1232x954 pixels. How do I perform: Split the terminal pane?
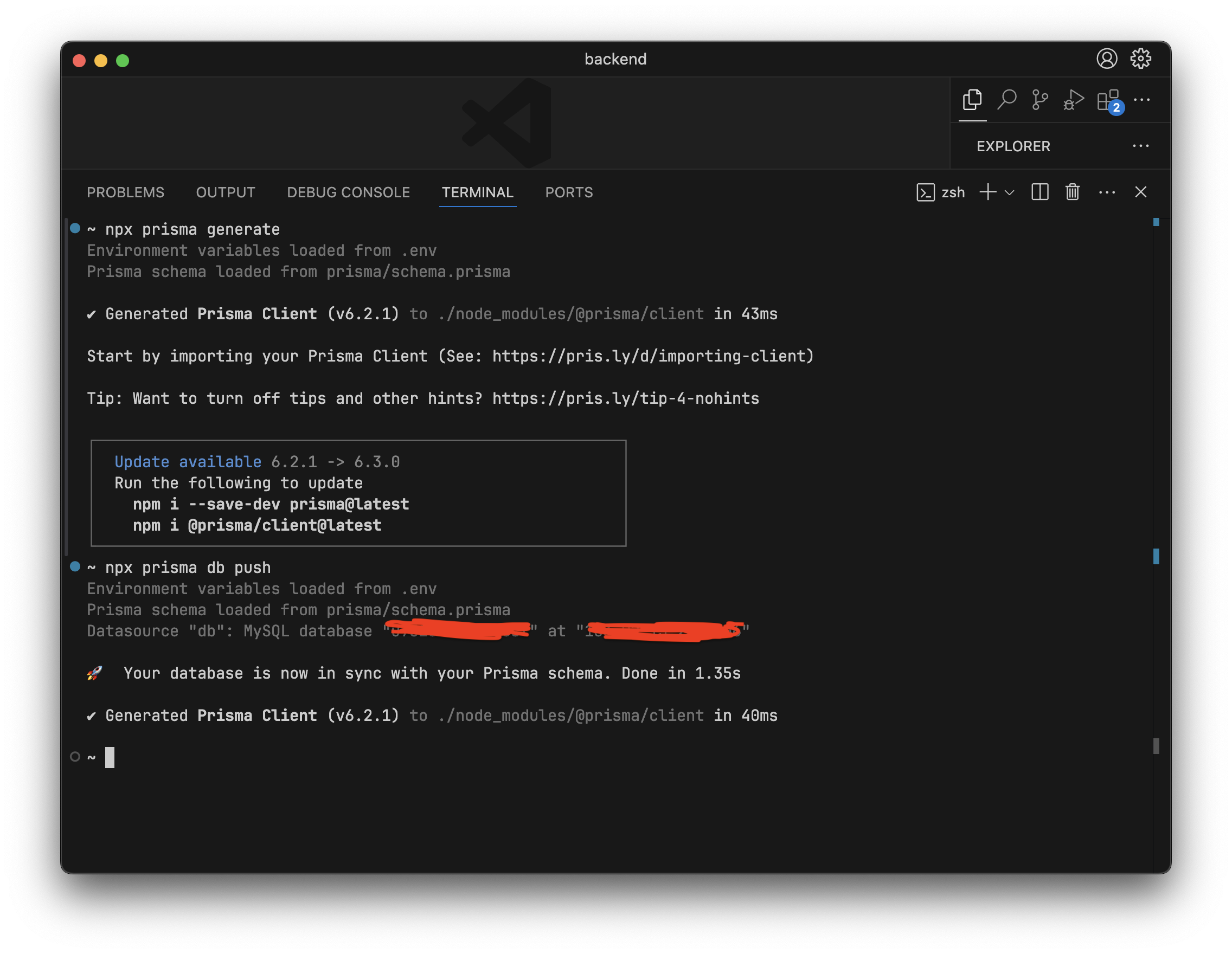[x=1039, y=192]
